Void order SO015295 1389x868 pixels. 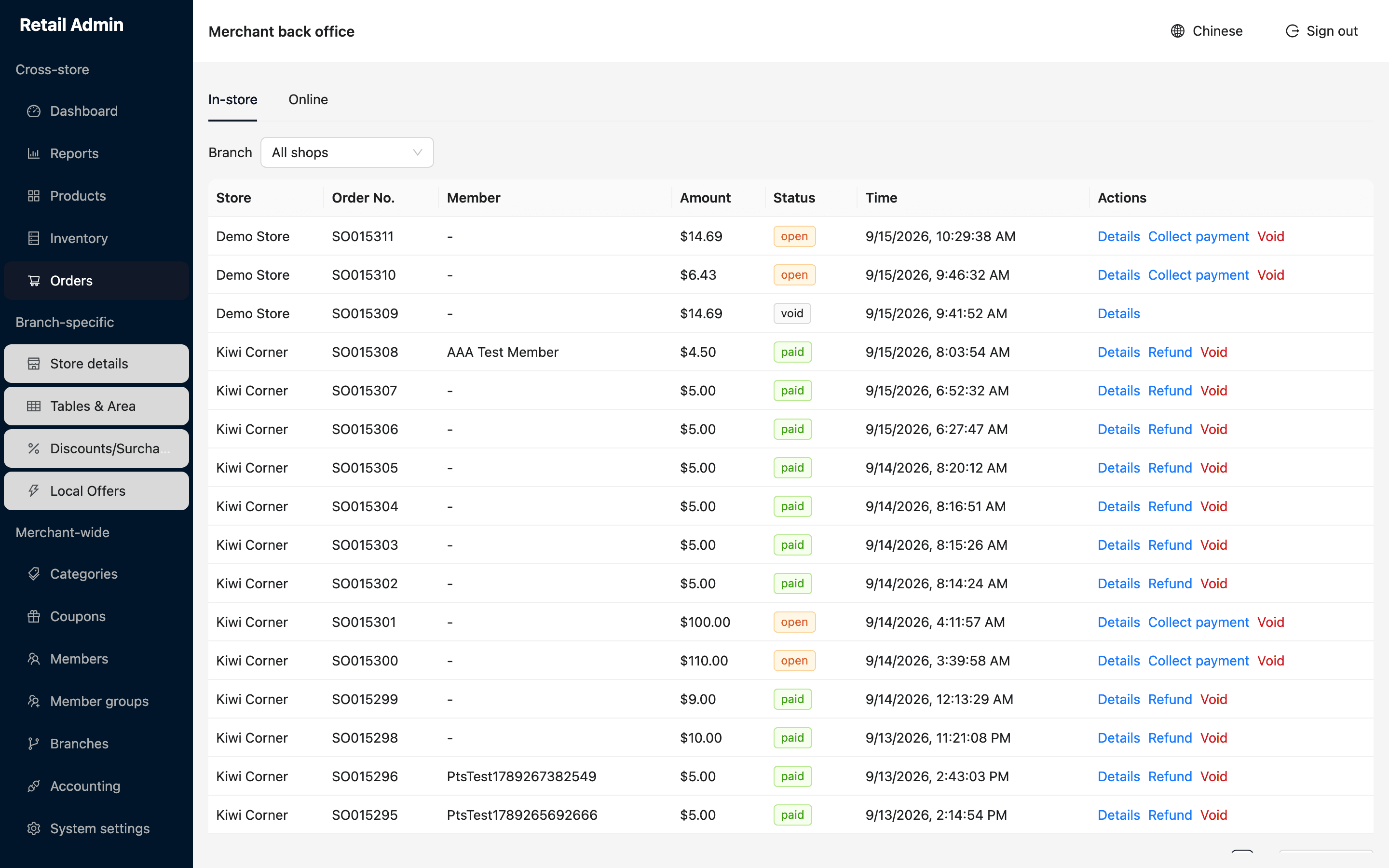pyautogui.click(x=1214, y=815)
